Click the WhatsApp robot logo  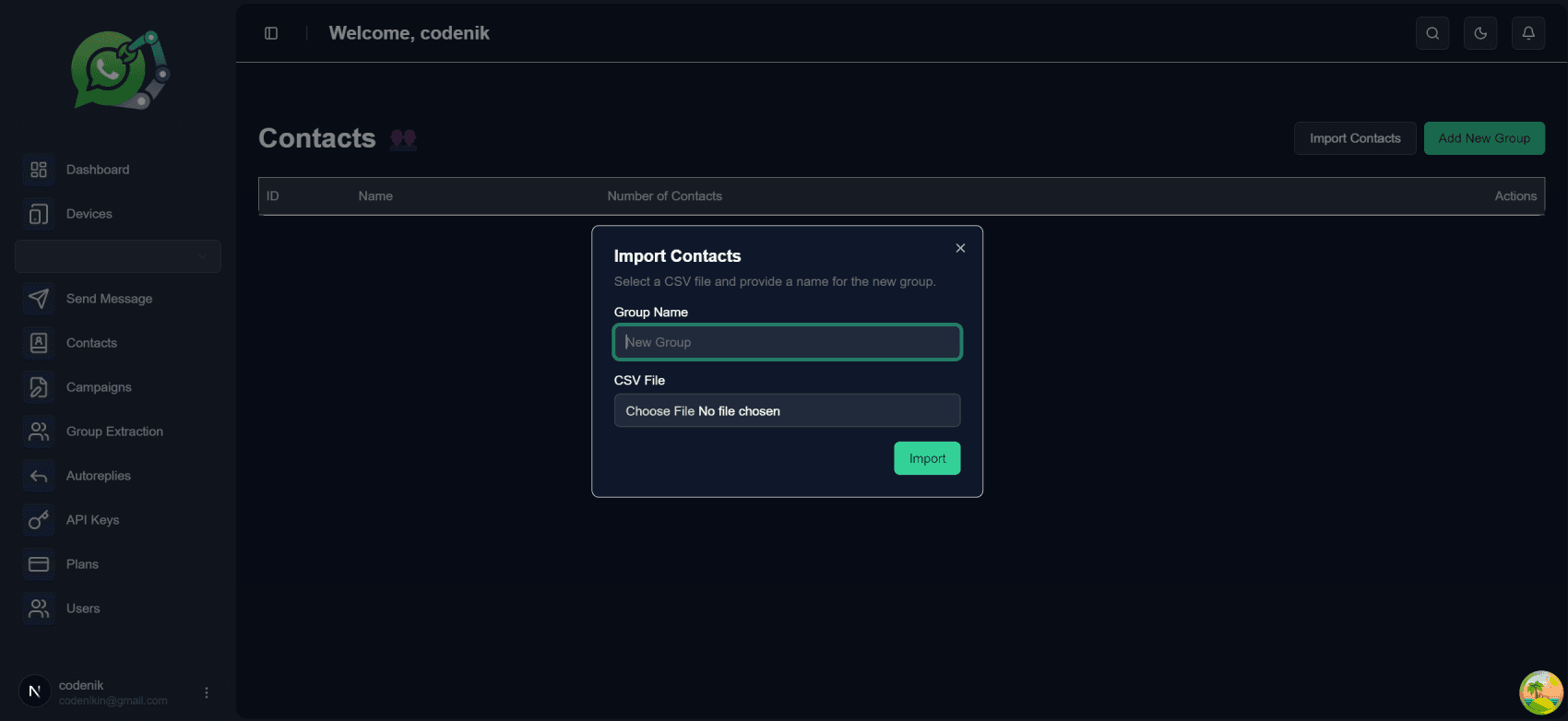coord(121,70)
